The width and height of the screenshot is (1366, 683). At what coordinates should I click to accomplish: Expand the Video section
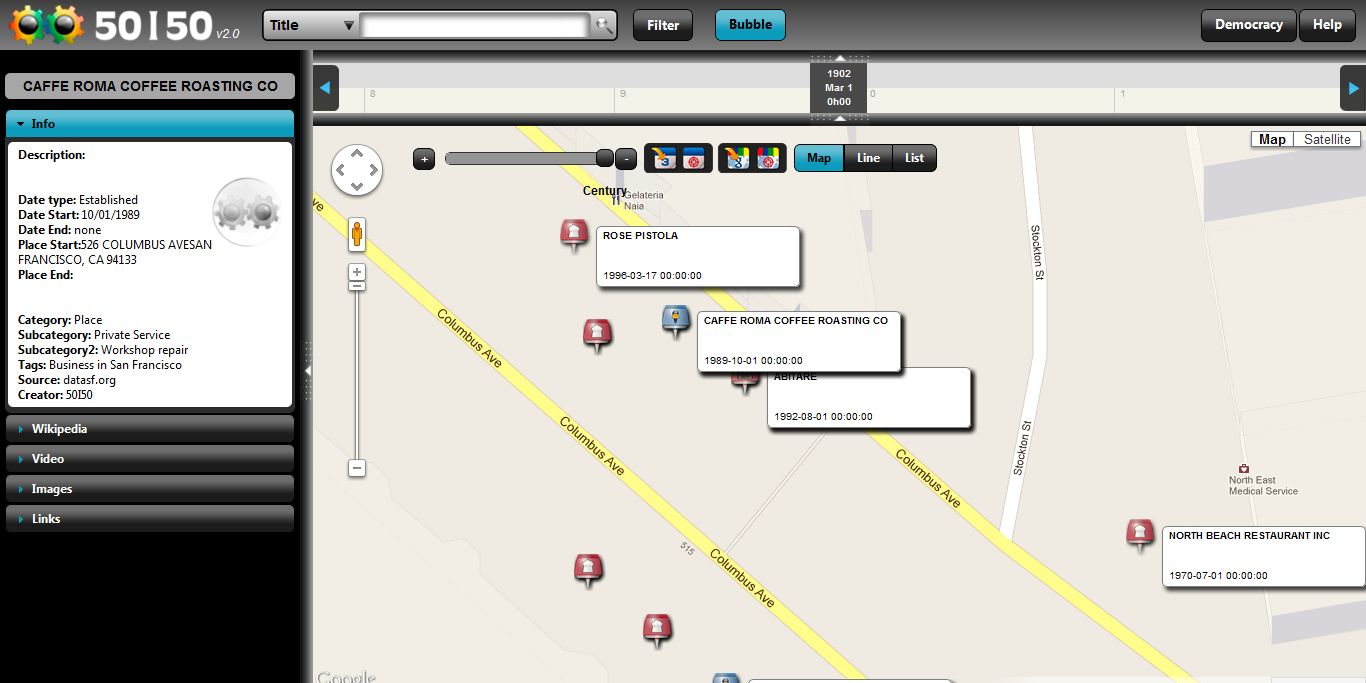point(150,459)
